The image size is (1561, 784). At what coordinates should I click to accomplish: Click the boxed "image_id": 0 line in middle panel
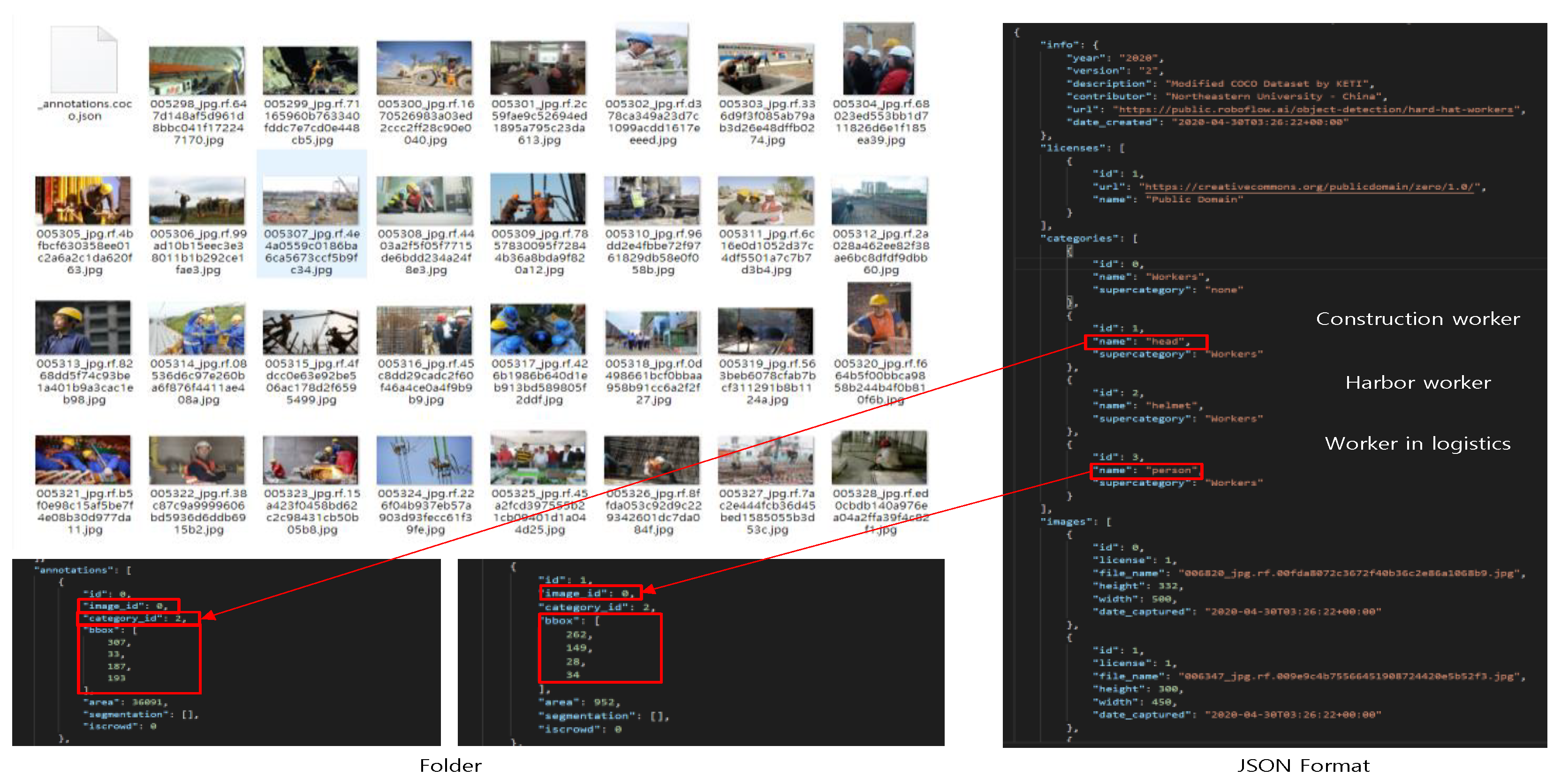point(589,594)
